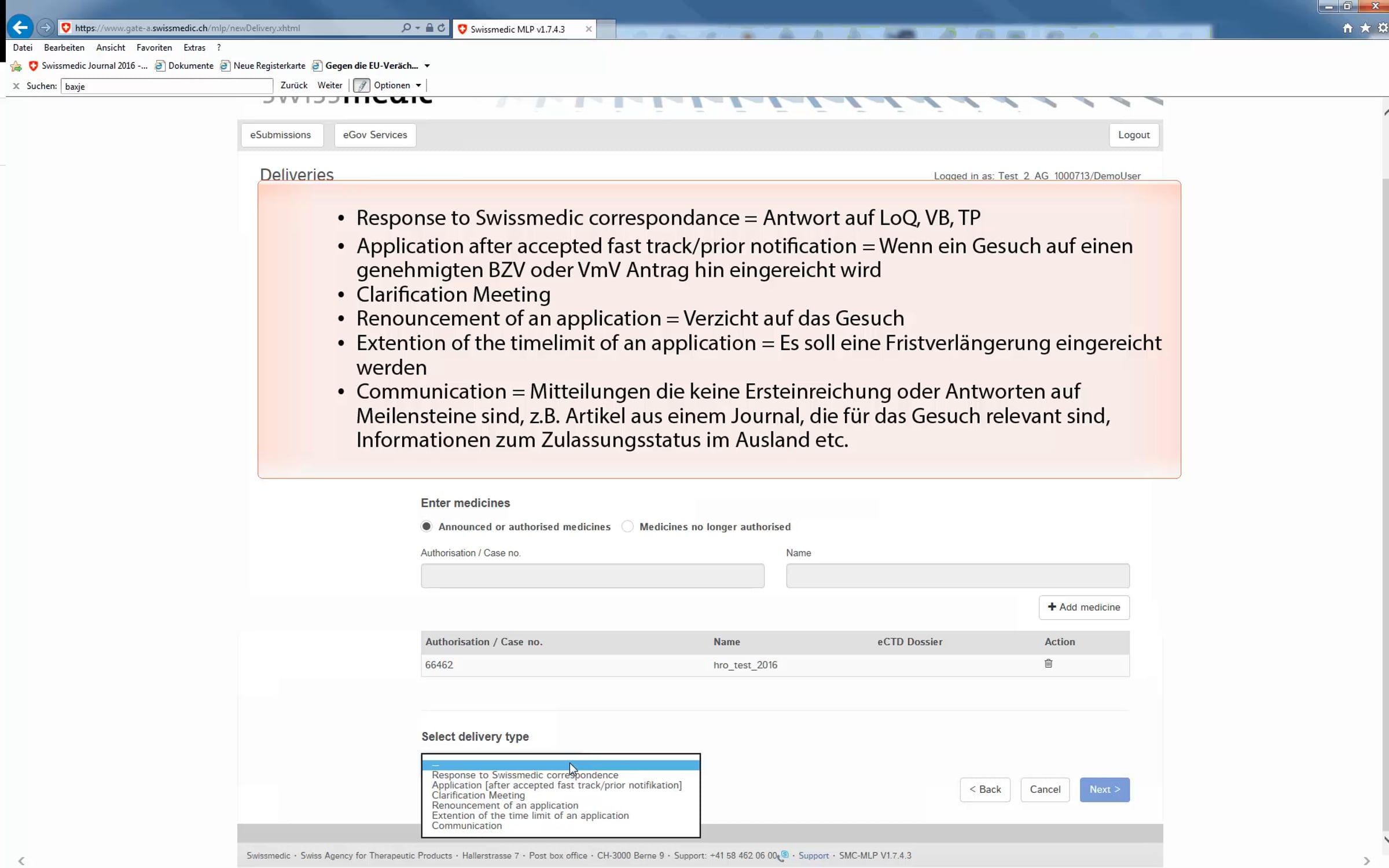Open the eGov Services section
The height and width of the screenshot is (868, 1389).
(375, 135)
